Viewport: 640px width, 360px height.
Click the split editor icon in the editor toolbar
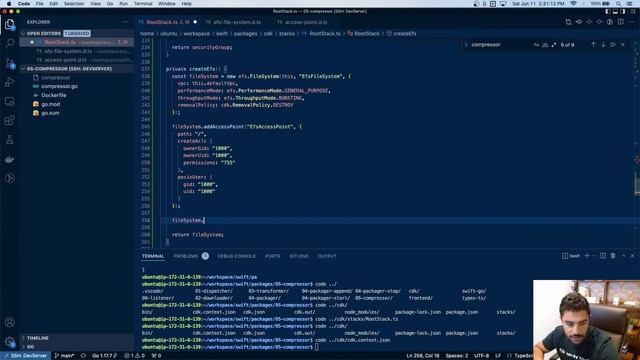[x=620, y=22]
